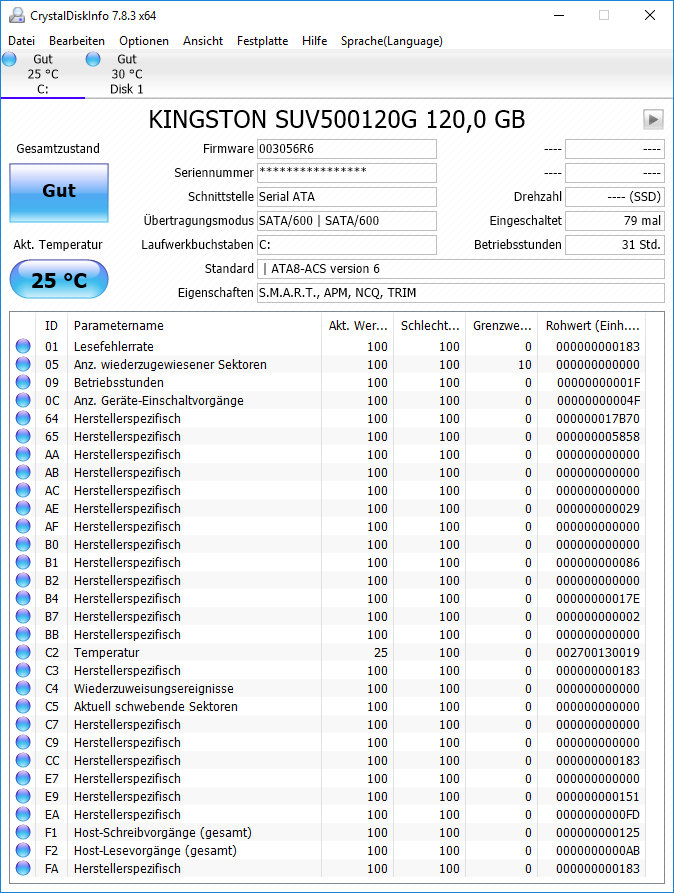This screenshot has width=674, height=893.
Task: Click the Schnittstelle field Serial ATA
Action: 346,196
